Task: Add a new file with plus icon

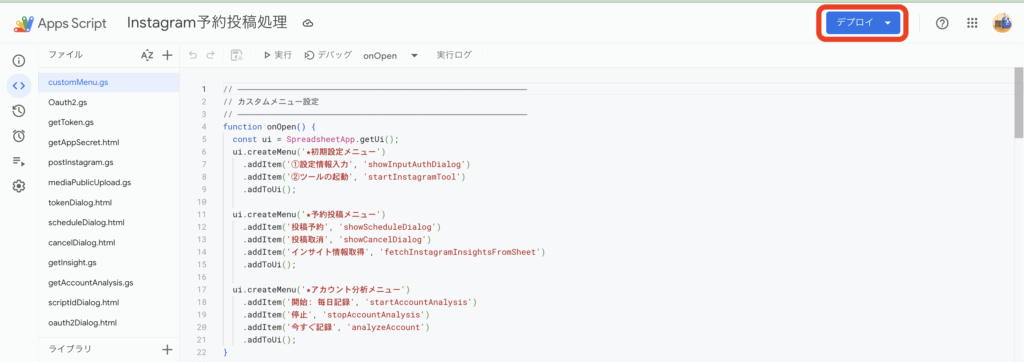Action: pos(167,56)
